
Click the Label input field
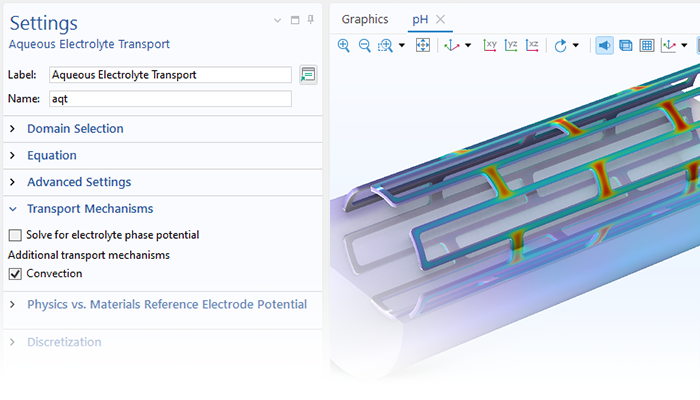tap(170, 75)
